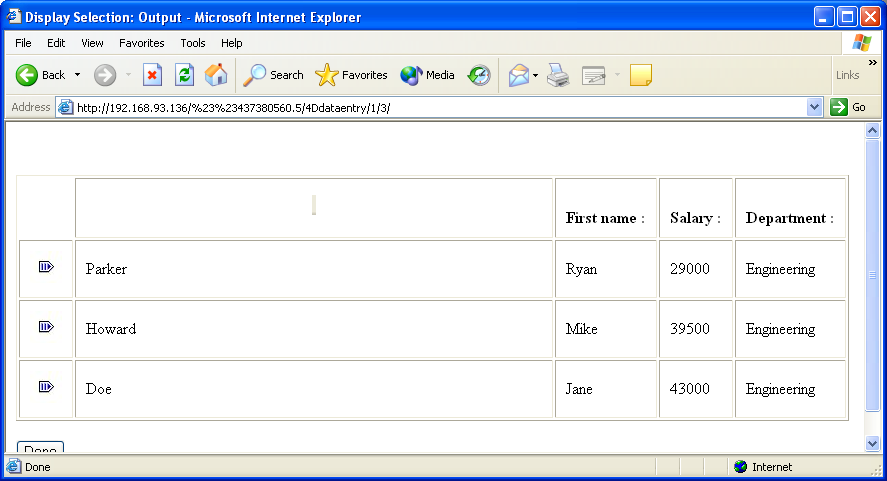Click the Refresh page icon
Image resolution: width=887 pixels, height=481 pixels.
point(184,75)
